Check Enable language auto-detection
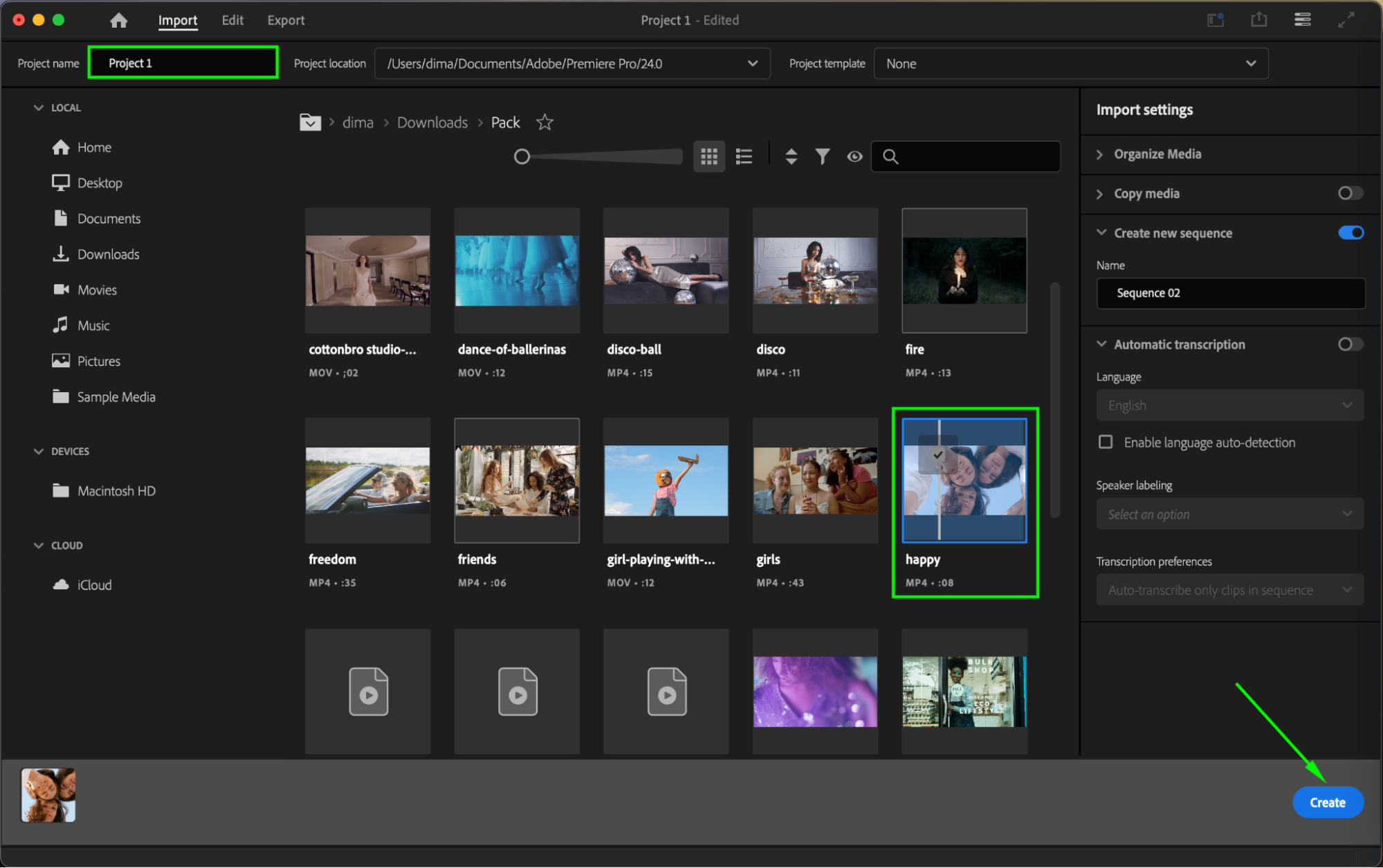 point(1106,442)
